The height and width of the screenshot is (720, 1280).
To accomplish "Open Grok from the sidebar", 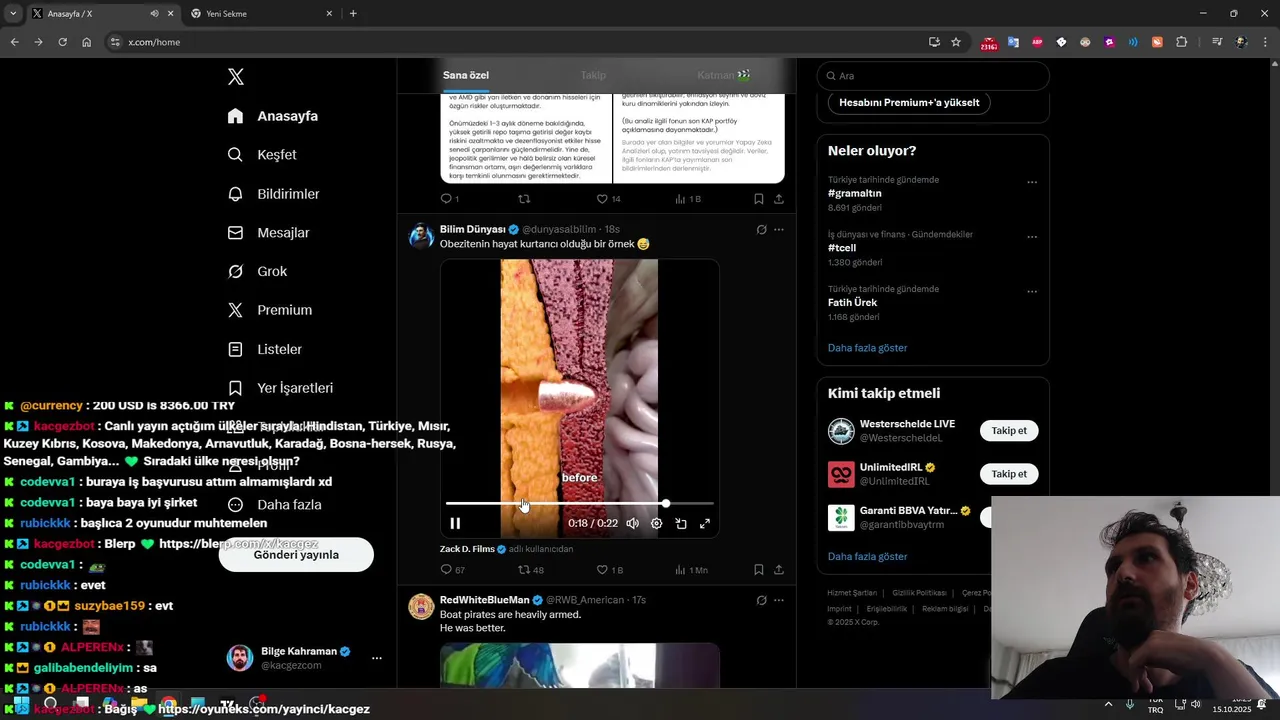I will 257,272.
